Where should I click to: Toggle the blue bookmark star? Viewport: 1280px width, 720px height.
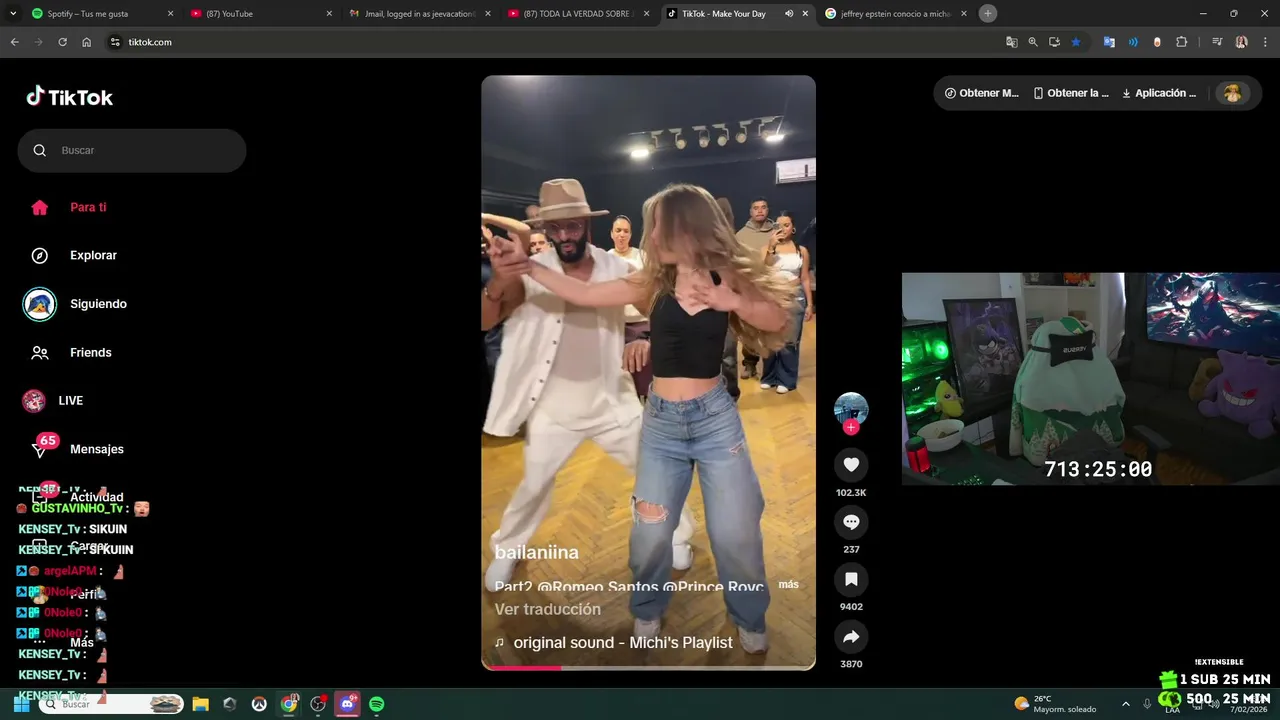[x=1076, y=42]
